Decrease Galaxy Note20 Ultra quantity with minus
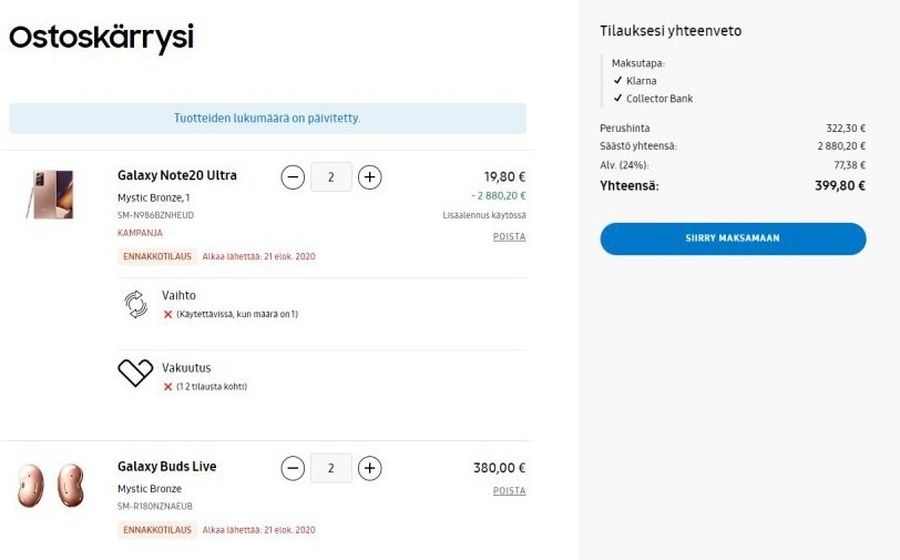This screenshot has height=560, width=900. point(293,178)
